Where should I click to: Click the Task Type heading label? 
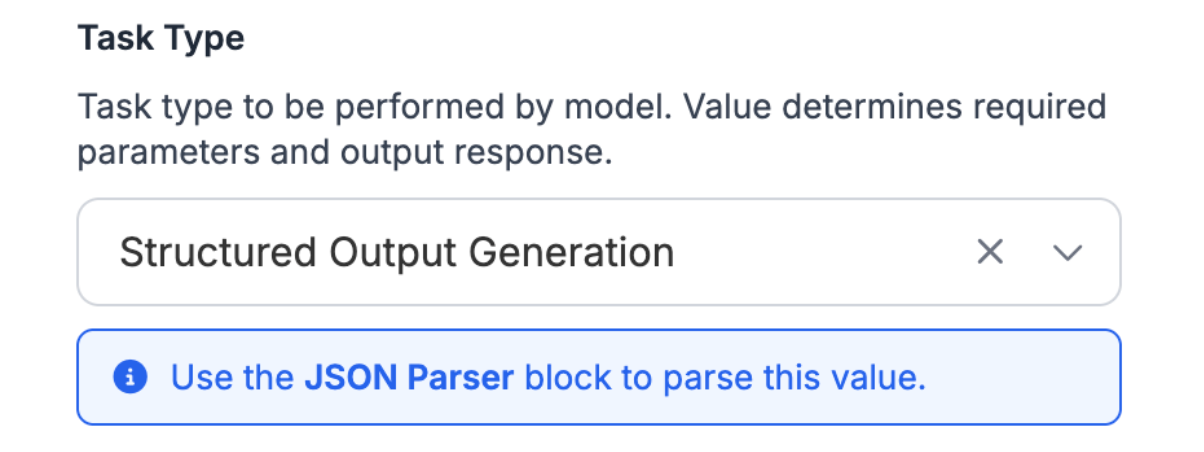click(x=161, y=39)
